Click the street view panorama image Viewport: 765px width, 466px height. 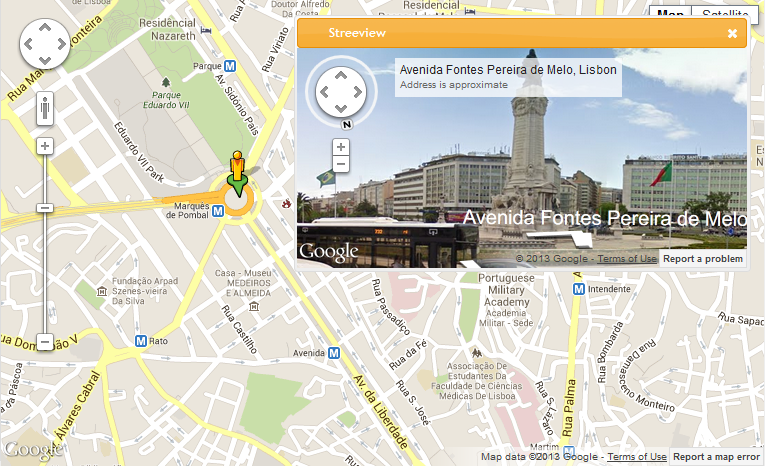(x=522, y=158)
